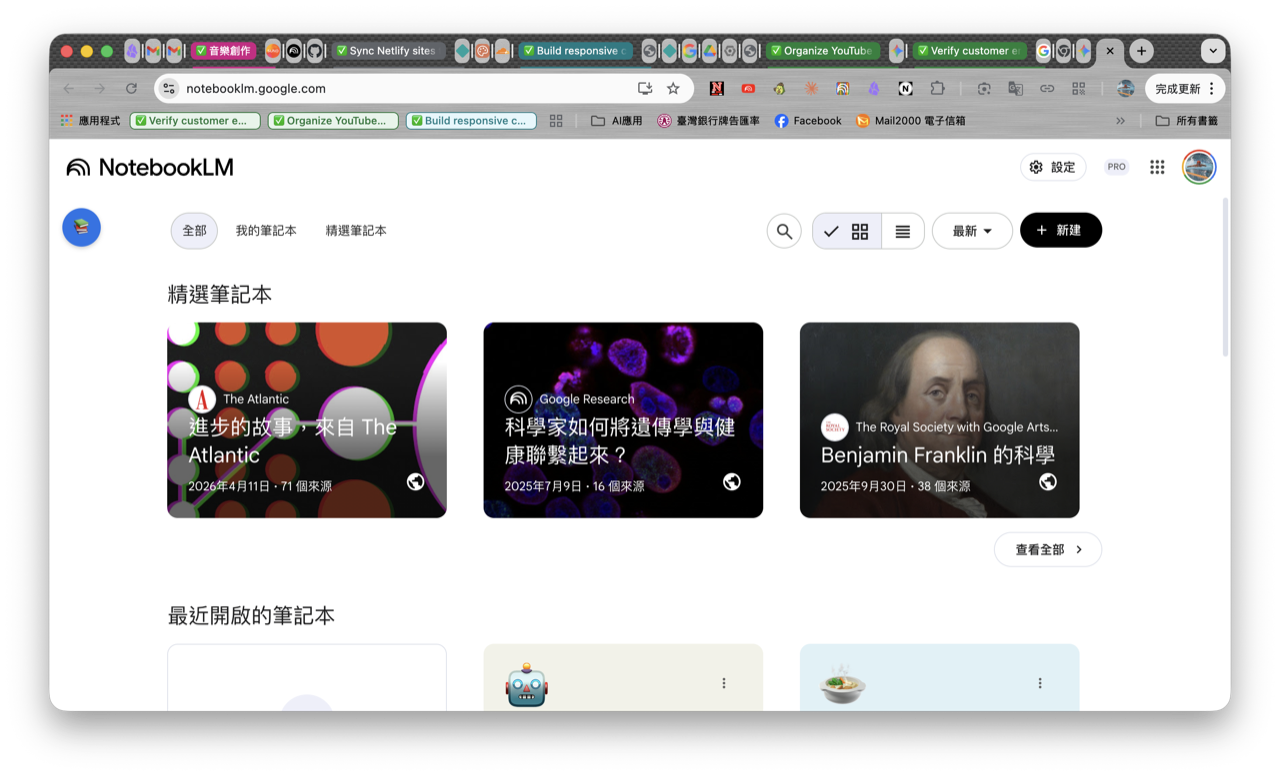The image size is (1280, 776).
Task: Open the GitHub pinned tab
Action: 314,50
